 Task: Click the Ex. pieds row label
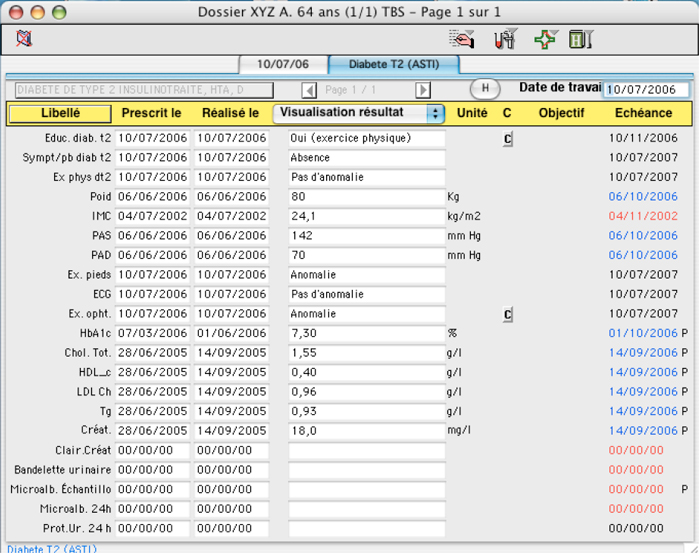[x=89, y=275]
